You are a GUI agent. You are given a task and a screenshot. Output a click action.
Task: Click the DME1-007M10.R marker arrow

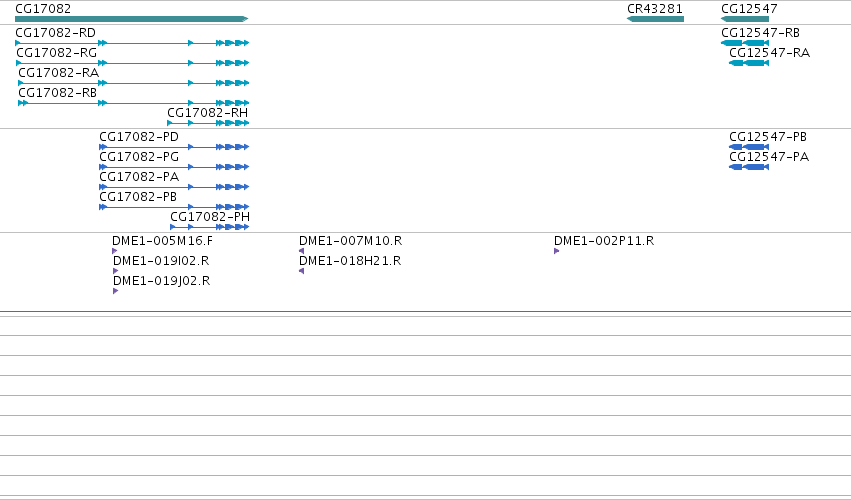[301, 251]
